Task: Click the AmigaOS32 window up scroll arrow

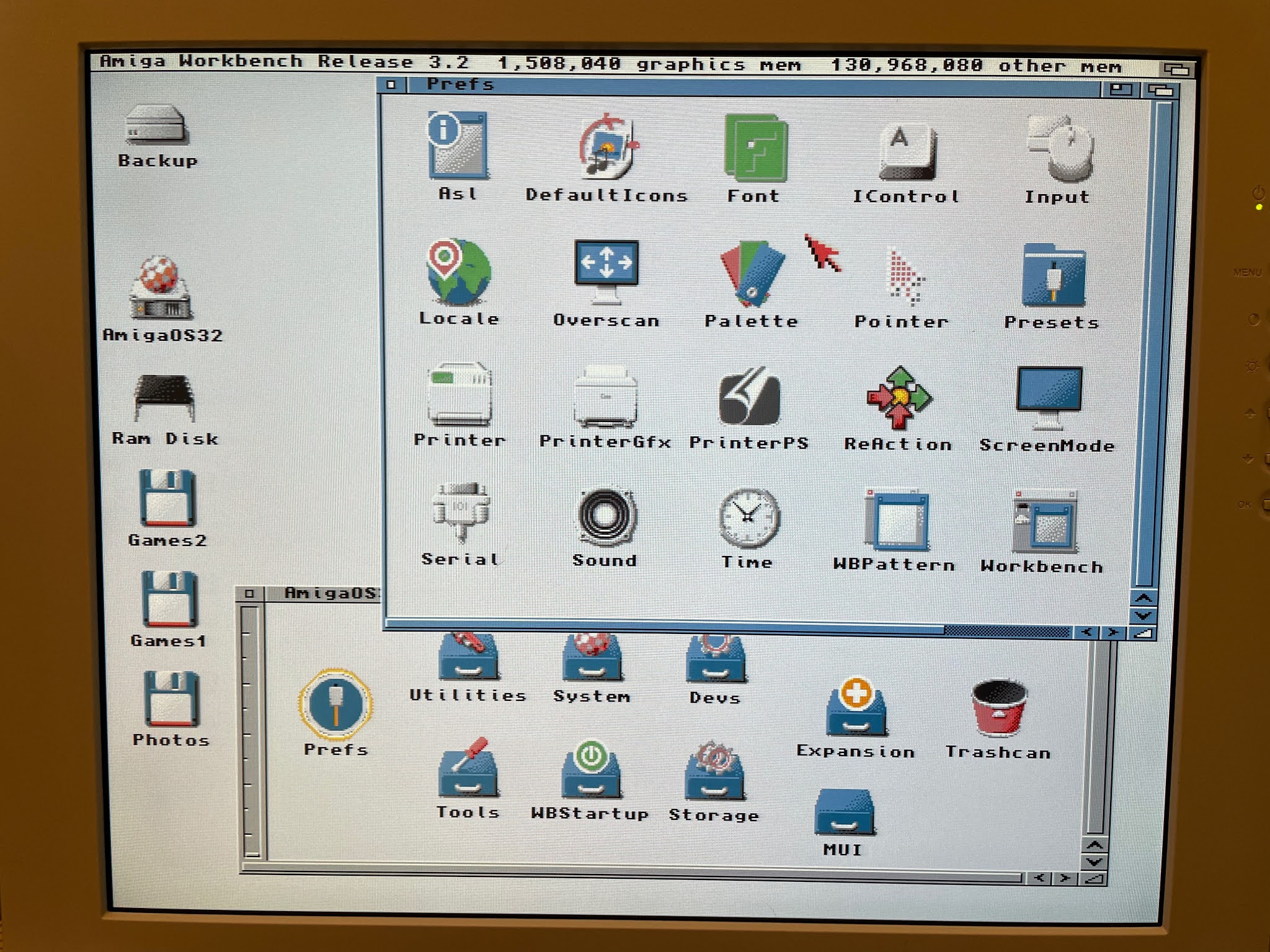Action: (1095, 845)
